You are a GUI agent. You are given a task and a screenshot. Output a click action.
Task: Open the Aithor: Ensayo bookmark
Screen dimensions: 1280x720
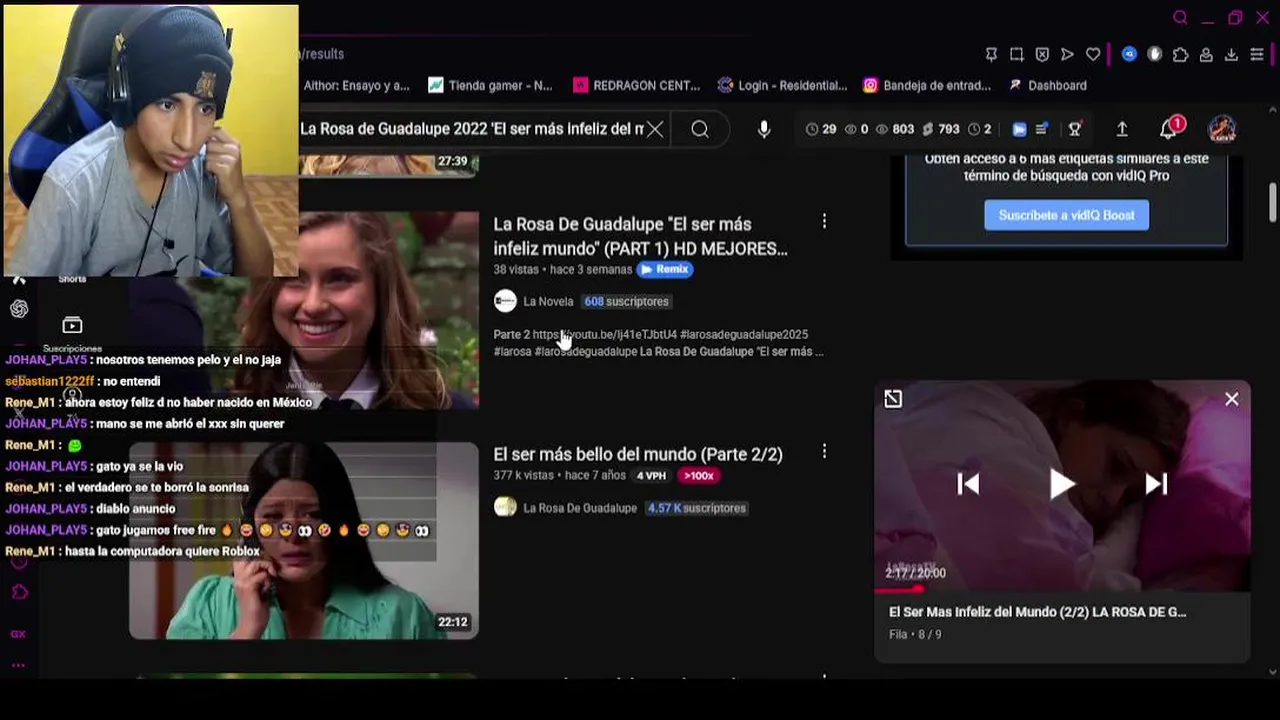point(356,85)
